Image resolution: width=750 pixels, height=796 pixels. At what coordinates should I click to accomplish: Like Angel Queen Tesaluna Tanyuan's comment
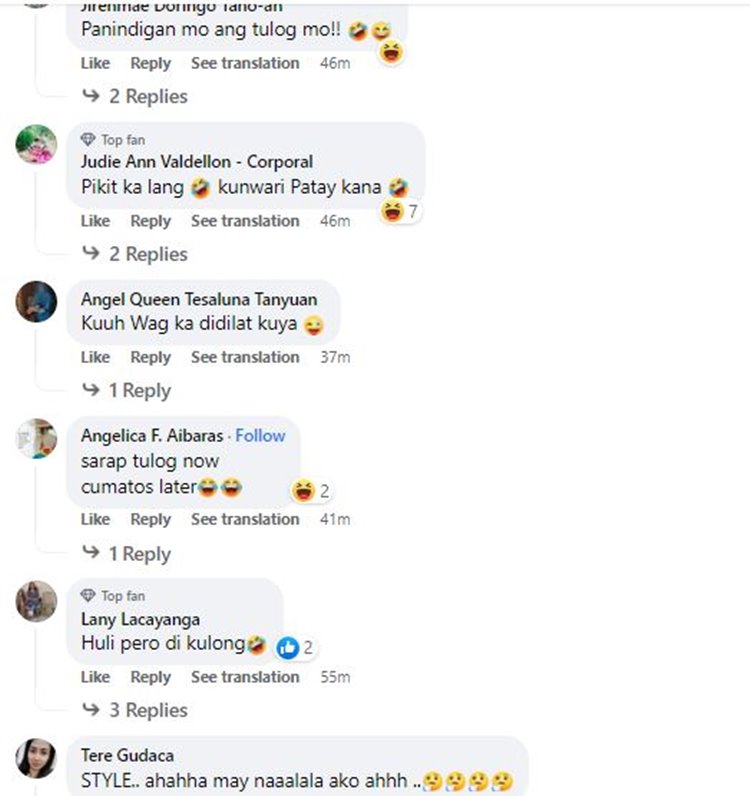coord(95,357)
